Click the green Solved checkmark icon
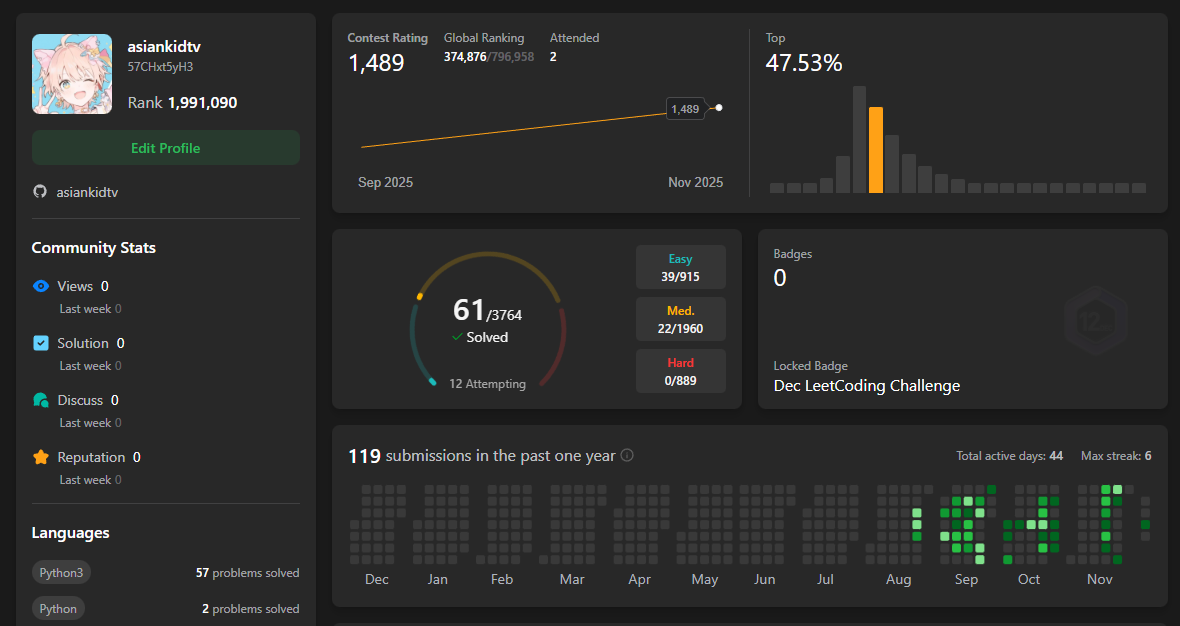1180x626 pixels. click(457, 338)
